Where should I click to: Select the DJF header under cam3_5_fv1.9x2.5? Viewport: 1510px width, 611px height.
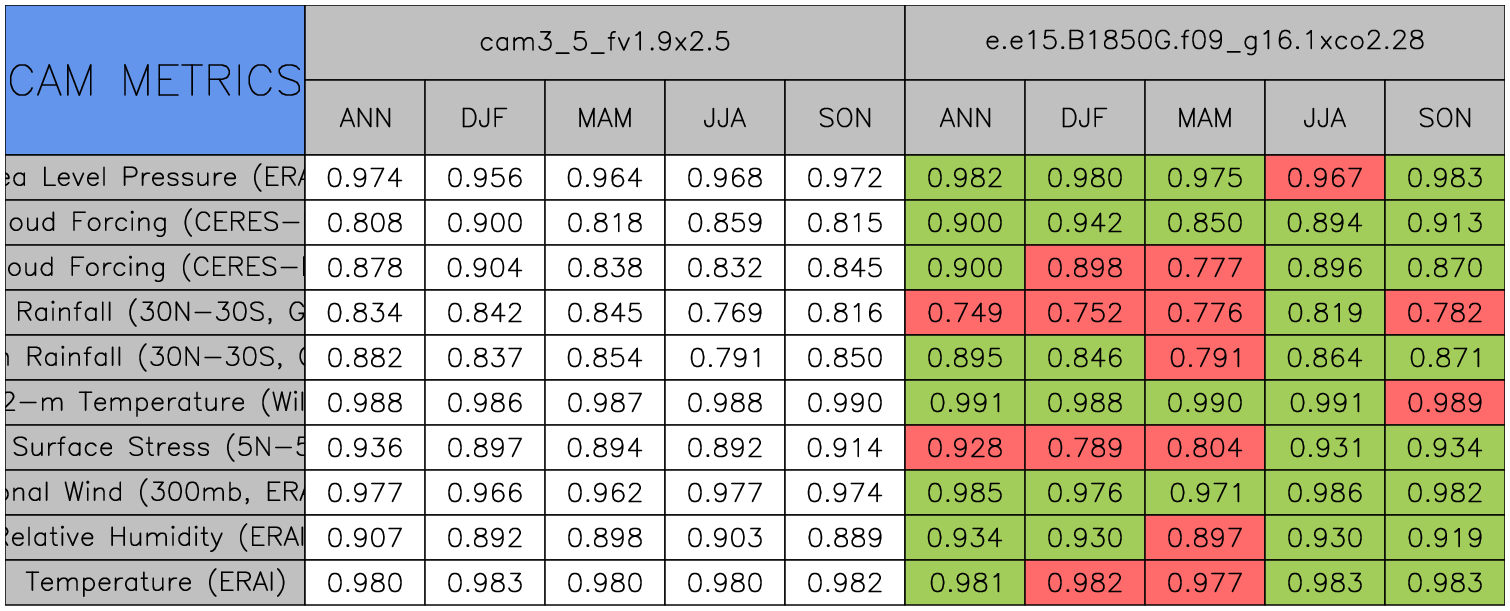484,118
